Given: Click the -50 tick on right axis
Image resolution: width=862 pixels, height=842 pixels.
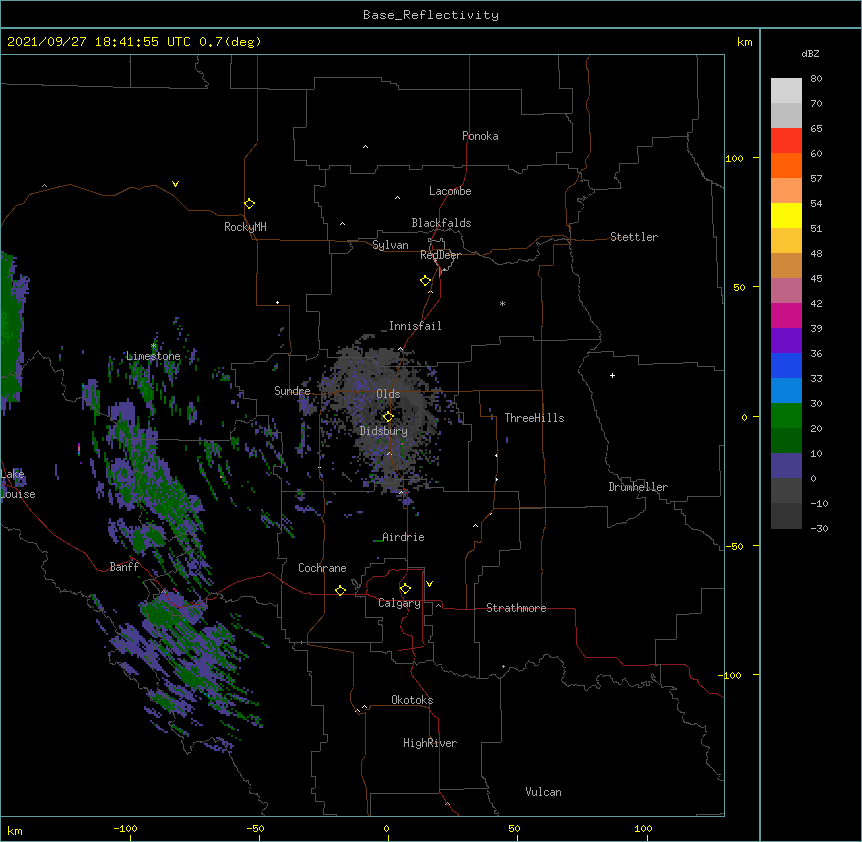Looking at the screenshot, I should 734,546.
